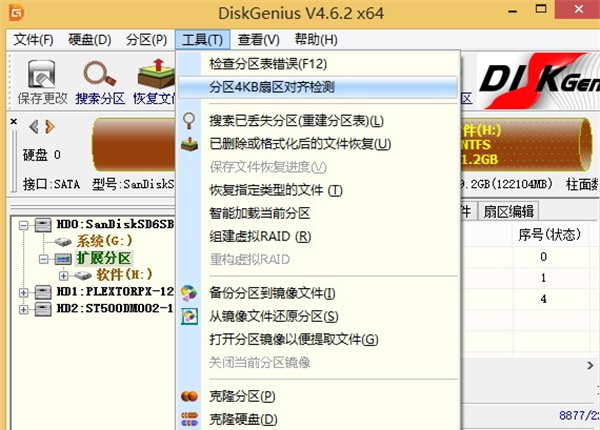Go to the next disk with the right arrow

[50, 127]
